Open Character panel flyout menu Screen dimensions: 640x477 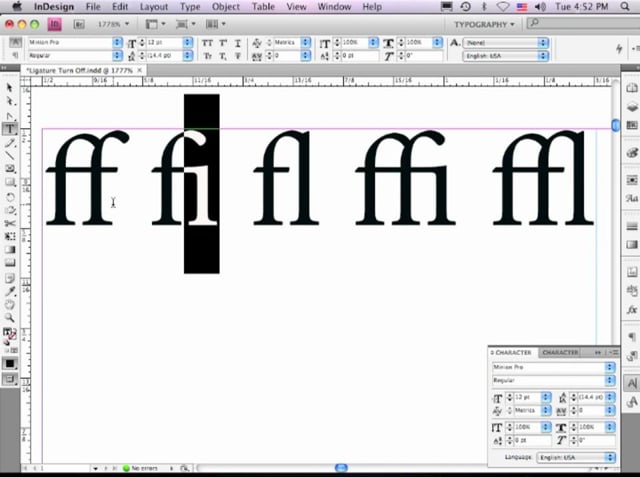tap(614, 352)
